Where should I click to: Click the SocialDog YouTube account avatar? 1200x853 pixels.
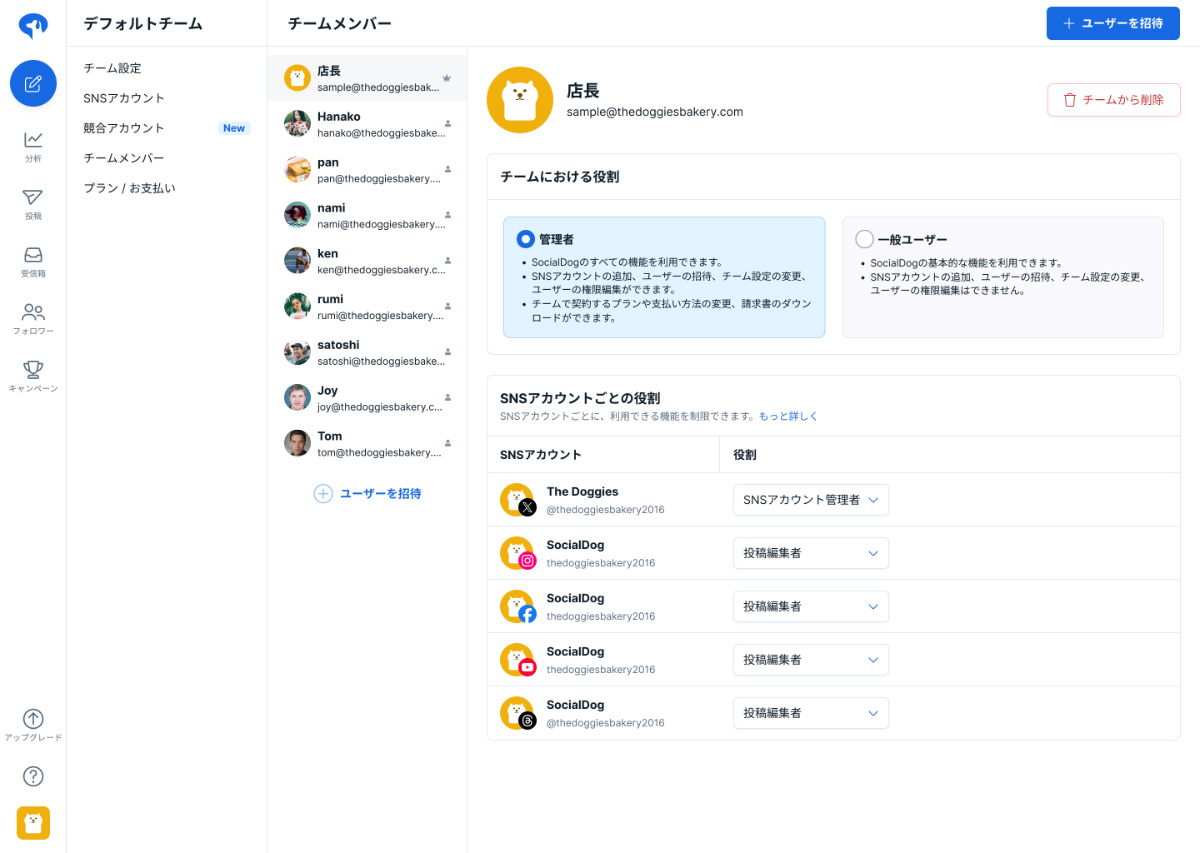click(x=517, y=660)
